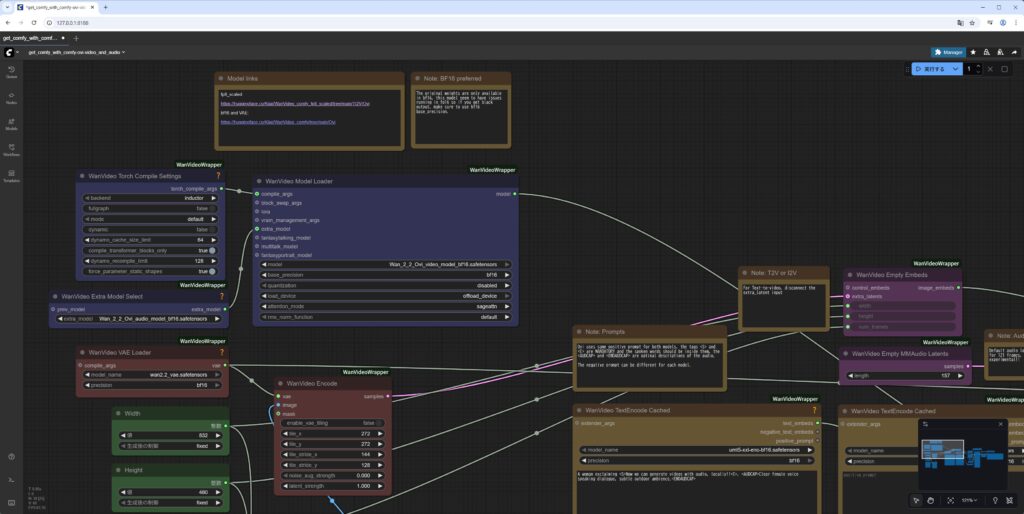Open the Models sidebar panel
This screenshot has height=514, width=1024.
pos(11,124)
